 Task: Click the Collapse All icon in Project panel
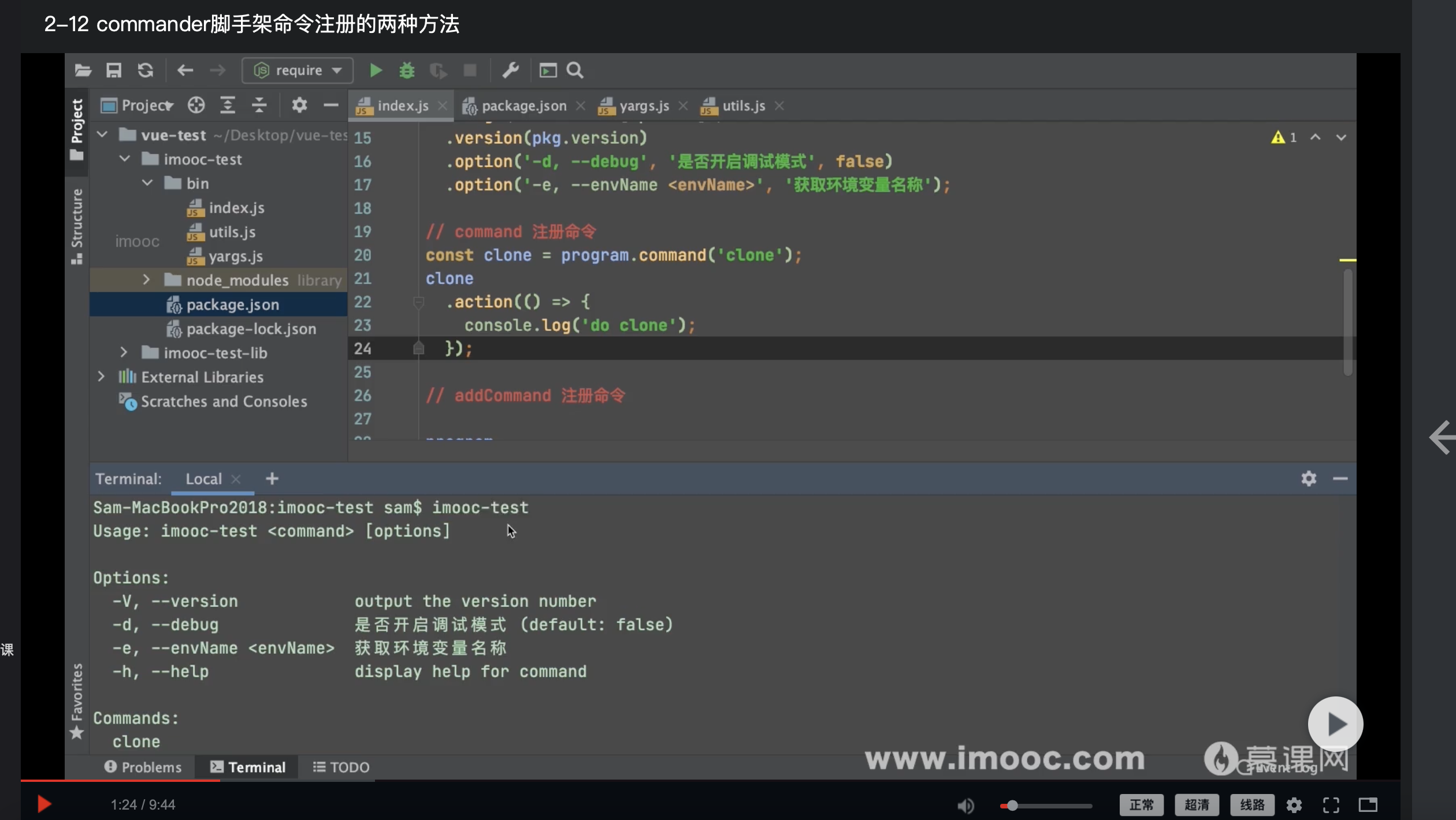(259, 105)
